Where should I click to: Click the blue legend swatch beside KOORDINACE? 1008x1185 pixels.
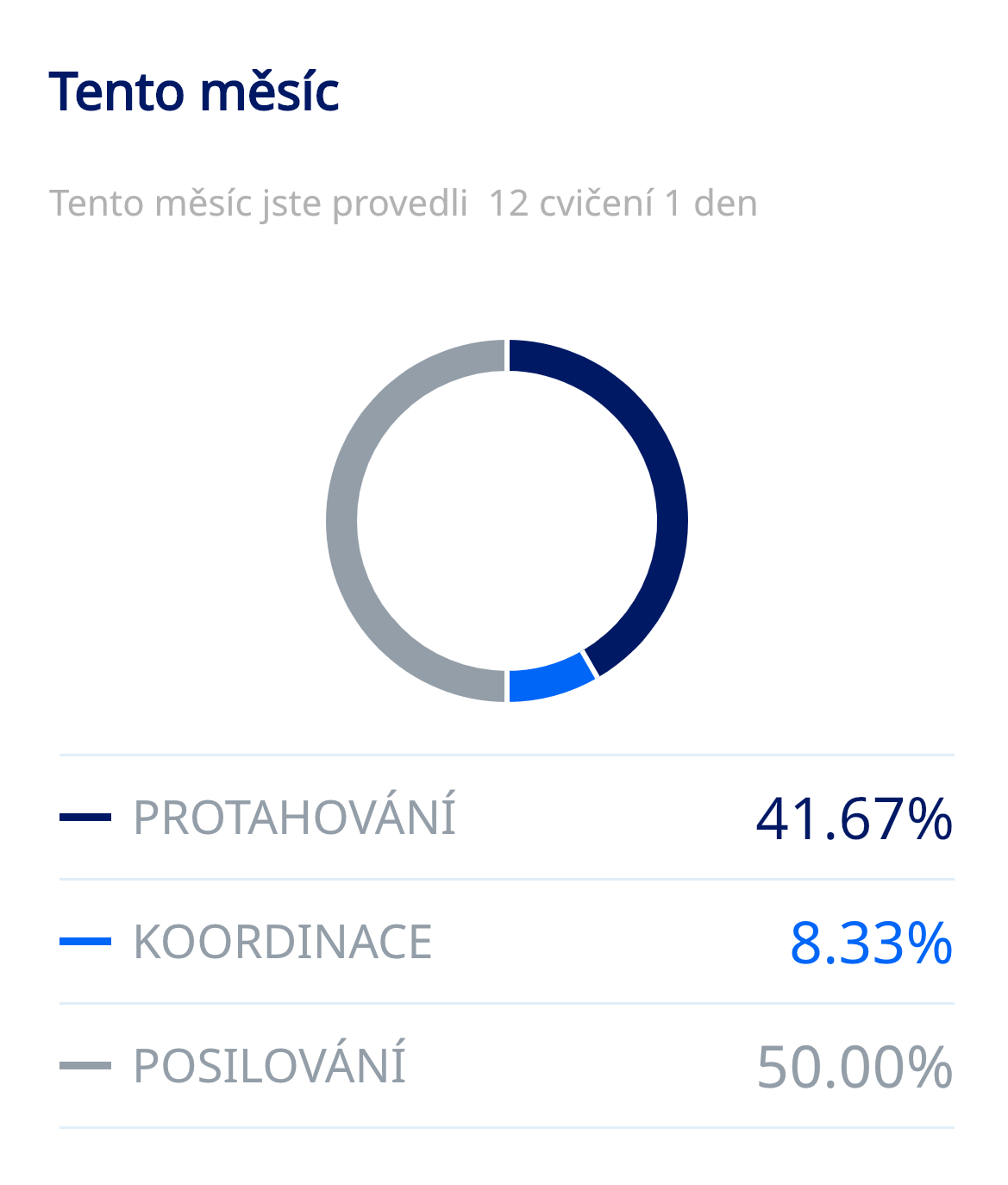click(x=85, y=941)
